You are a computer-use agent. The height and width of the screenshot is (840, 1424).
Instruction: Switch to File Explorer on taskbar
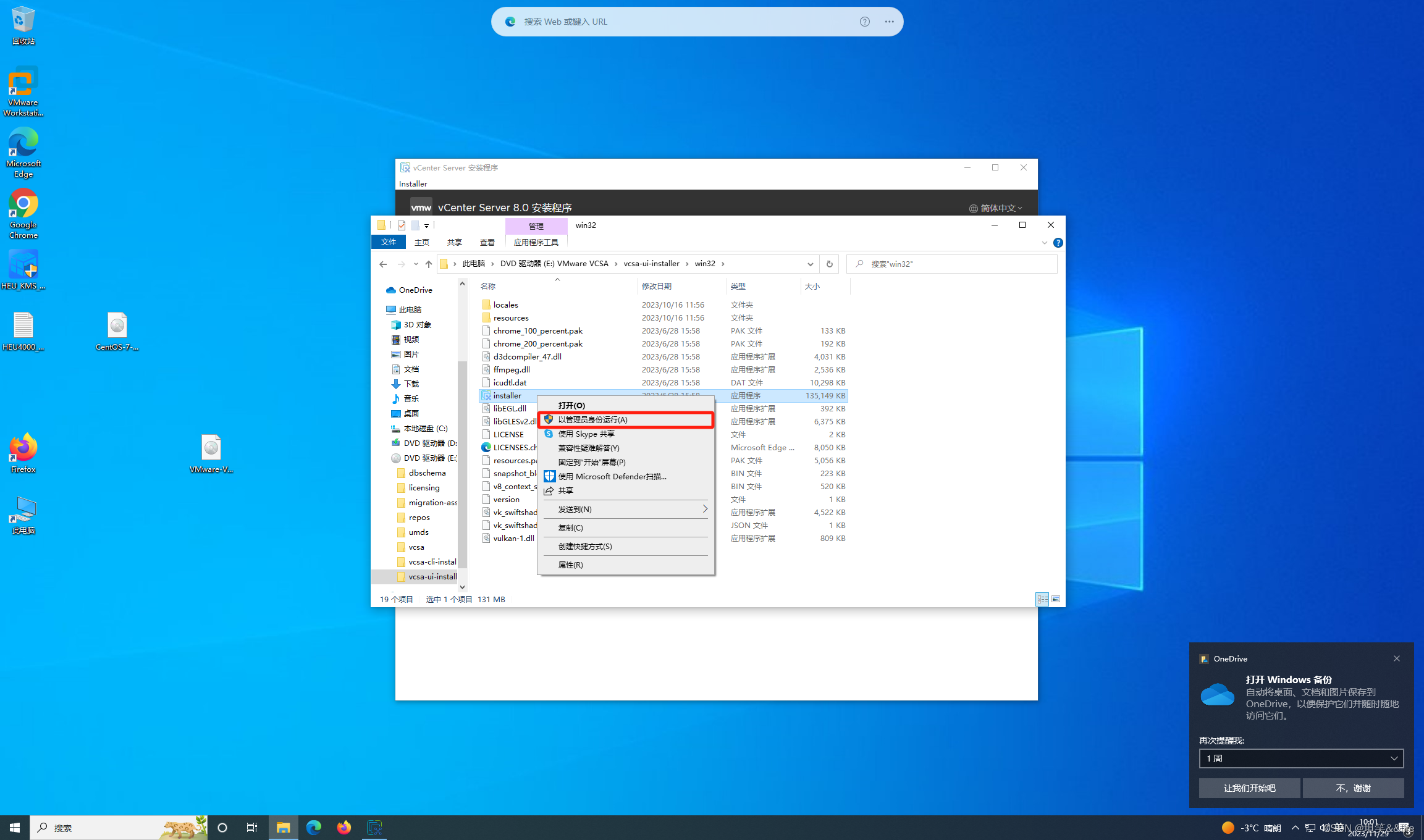click(283, 828)
